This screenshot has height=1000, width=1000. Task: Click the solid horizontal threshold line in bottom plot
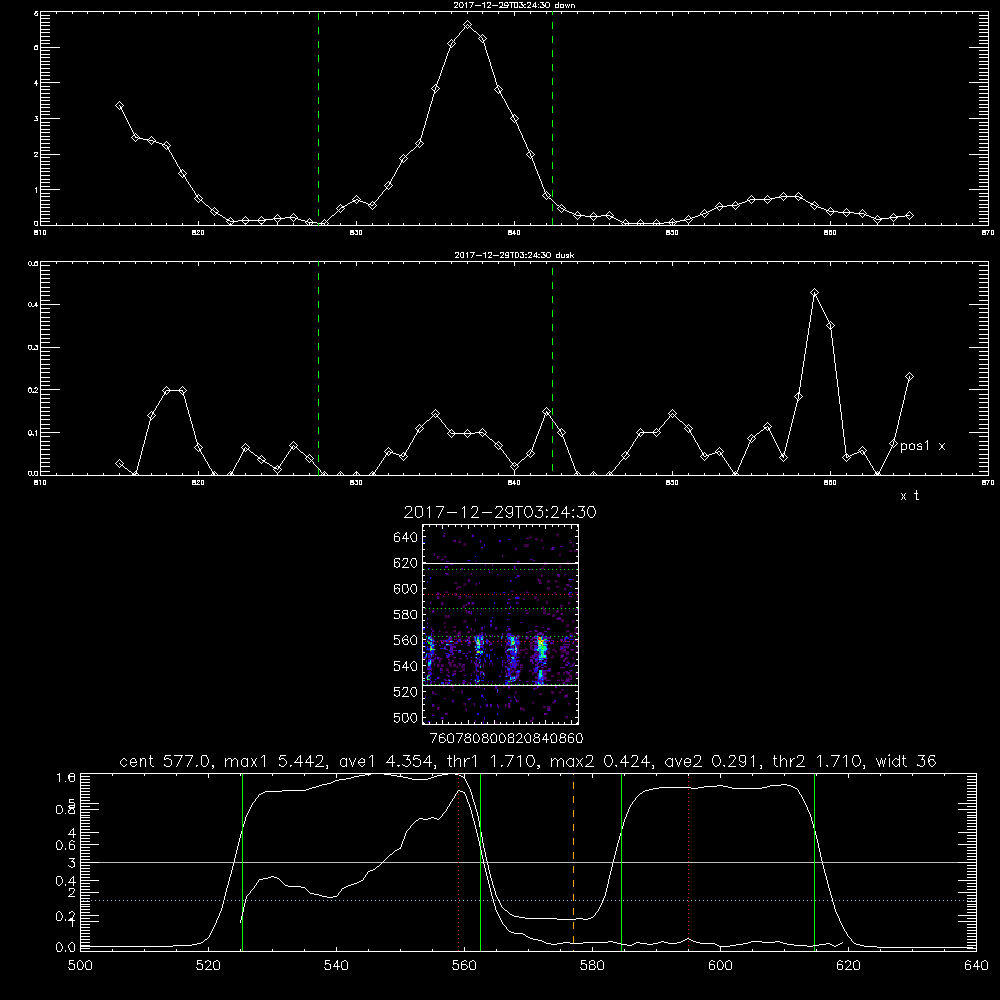tap(527, 862)
